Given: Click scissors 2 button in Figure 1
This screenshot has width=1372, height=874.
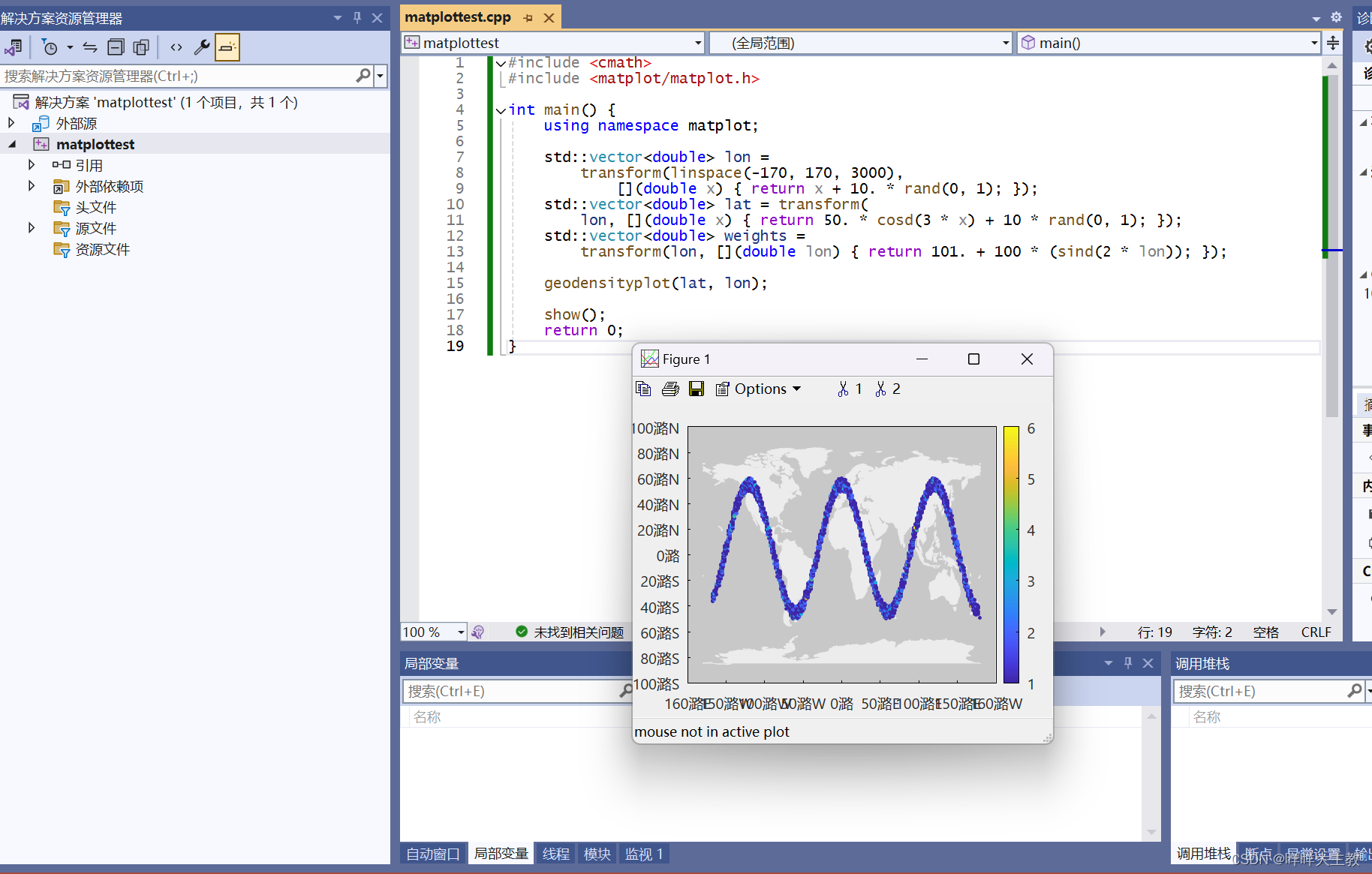Looking at the screenshot, I should 887,389.
